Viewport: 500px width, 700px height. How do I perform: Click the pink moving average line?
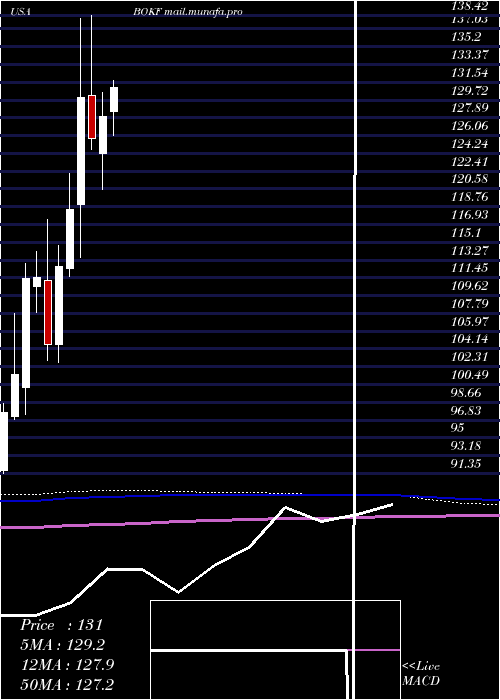(x=250, y=521)
